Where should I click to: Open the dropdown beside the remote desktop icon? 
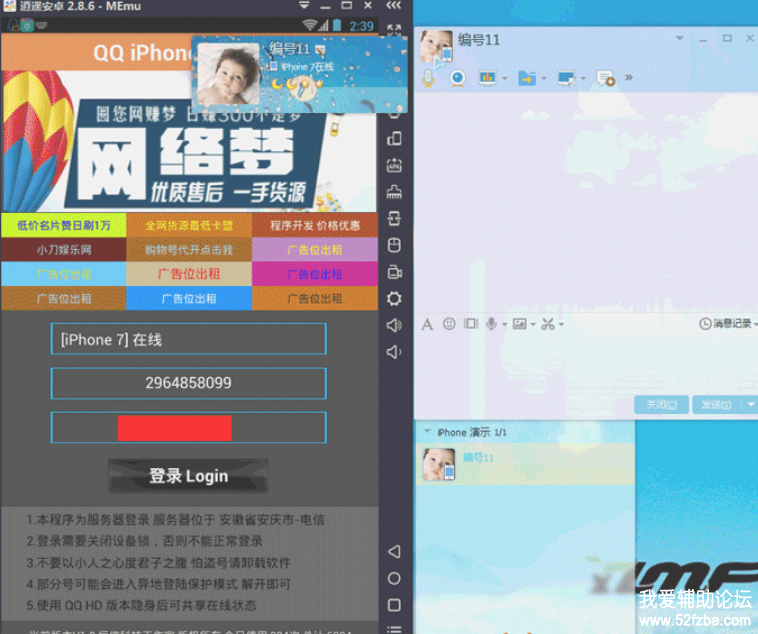click(x=583, y=78)
